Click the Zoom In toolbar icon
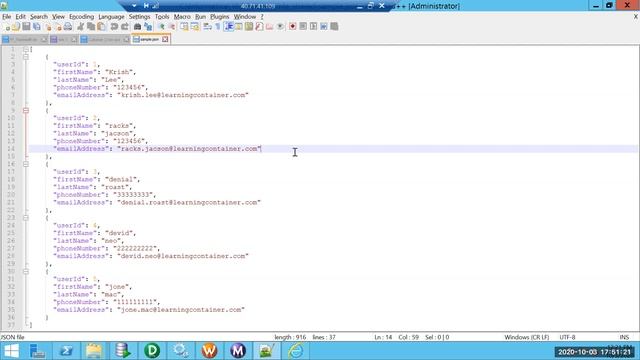 (x=161, y=27)
